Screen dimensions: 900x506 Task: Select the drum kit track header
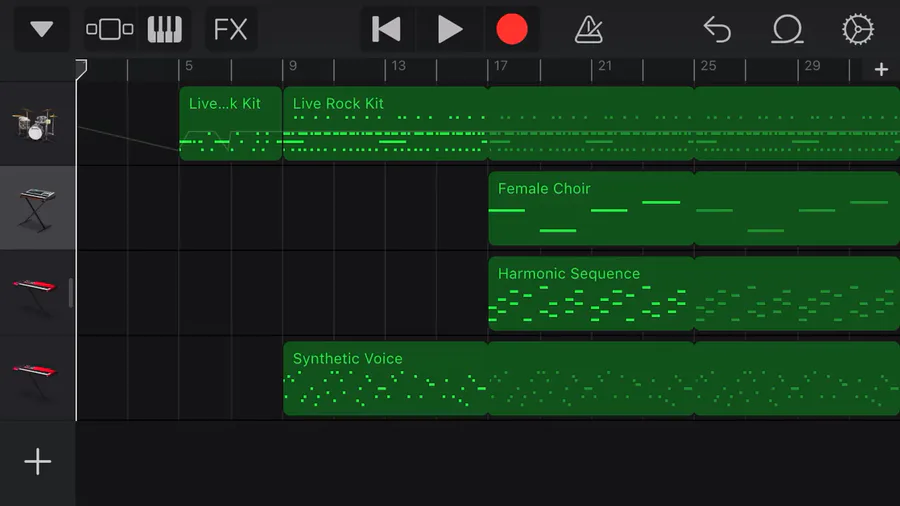click(37, 124)
